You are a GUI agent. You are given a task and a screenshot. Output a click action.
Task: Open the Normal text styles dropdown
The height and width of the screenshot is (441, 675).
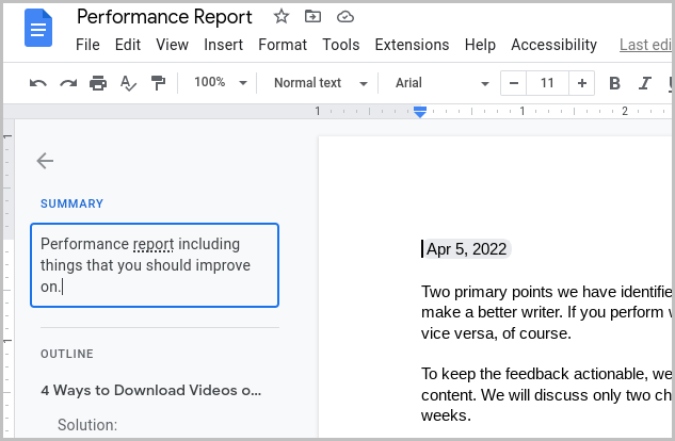pos(321,83)
